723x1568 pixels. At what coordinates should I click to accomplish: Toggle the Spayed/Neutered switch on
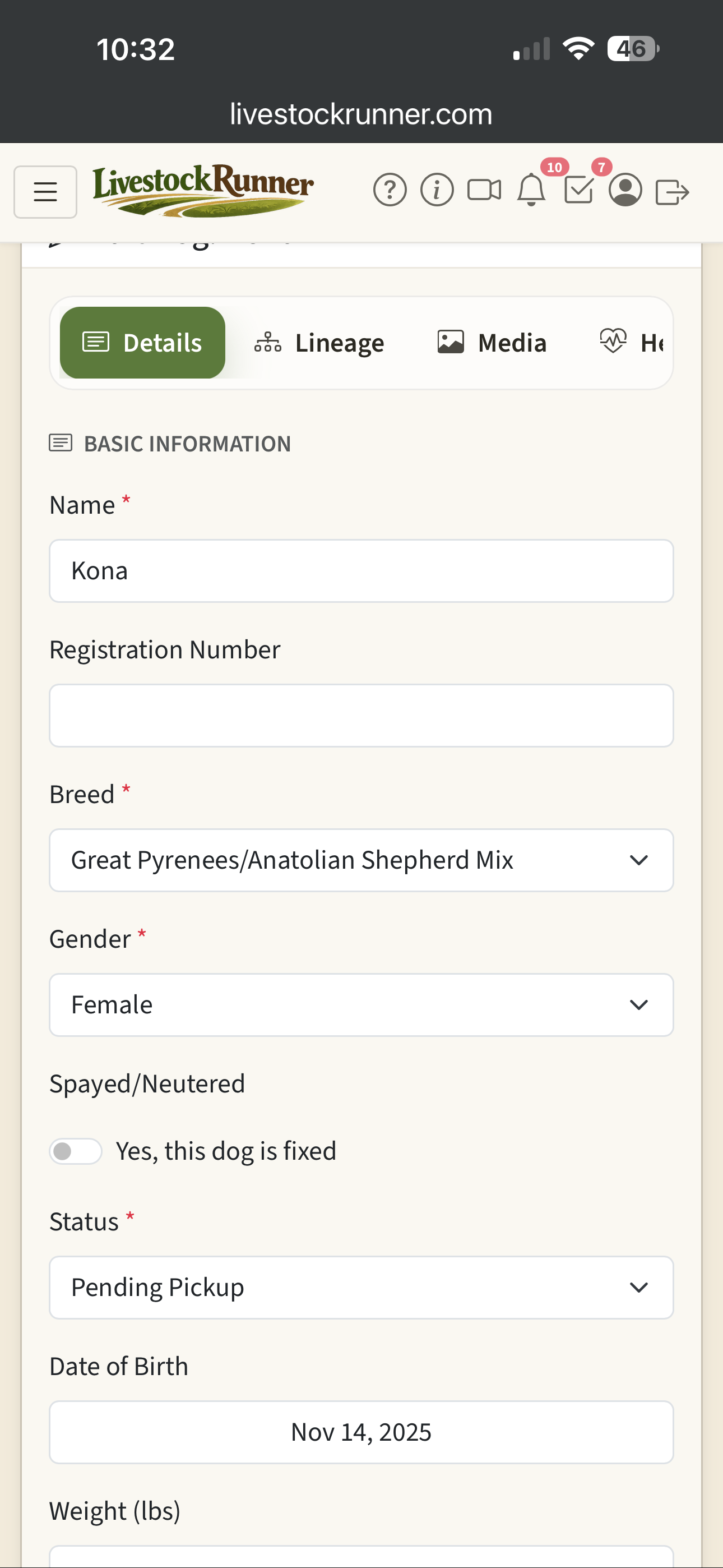tap(76, 1150)
